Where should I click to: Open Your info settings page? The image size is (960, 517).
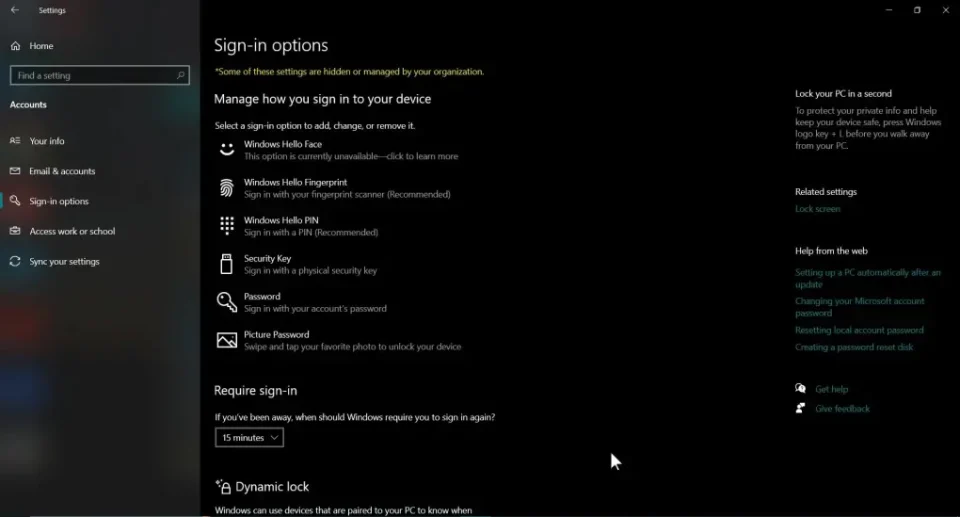(46, 141)
